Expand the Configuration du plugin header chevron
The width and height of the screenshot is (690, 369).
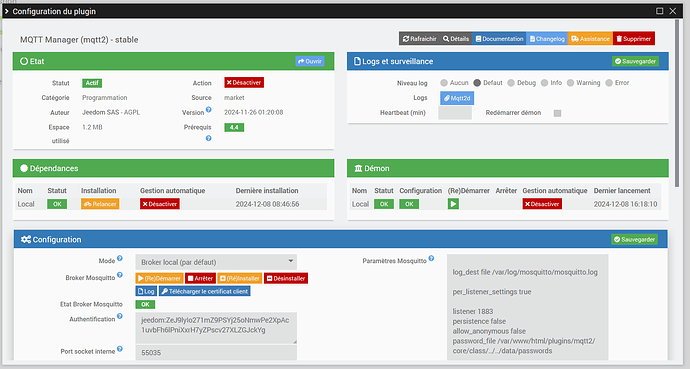point(6,11)
